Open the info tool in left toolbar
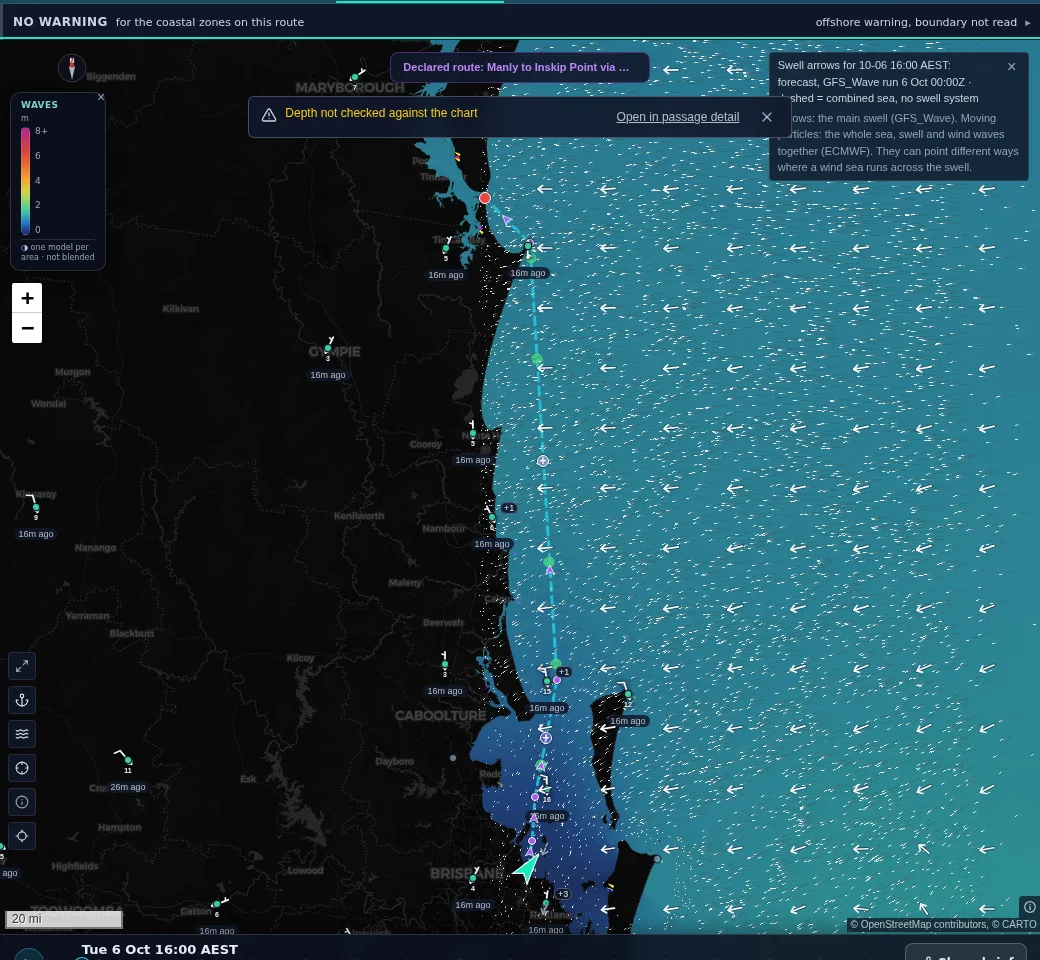The image size is (1040, 960). [x=22, y=802]
